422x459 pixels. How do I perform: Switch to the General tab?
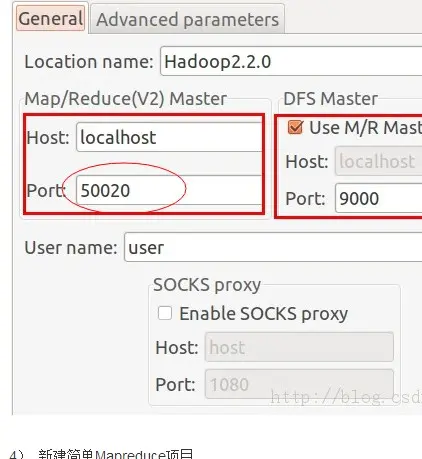[x=50, y=18]
